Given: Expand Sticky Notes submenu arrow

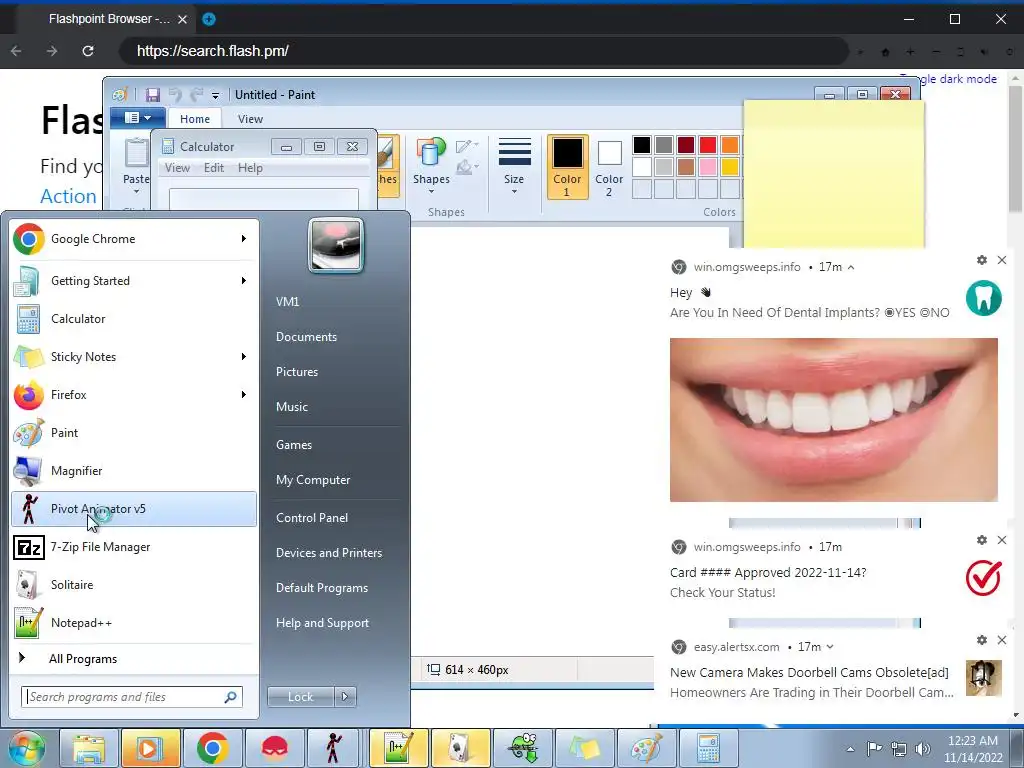Looking at the screenshot, I should coord(244,357).
